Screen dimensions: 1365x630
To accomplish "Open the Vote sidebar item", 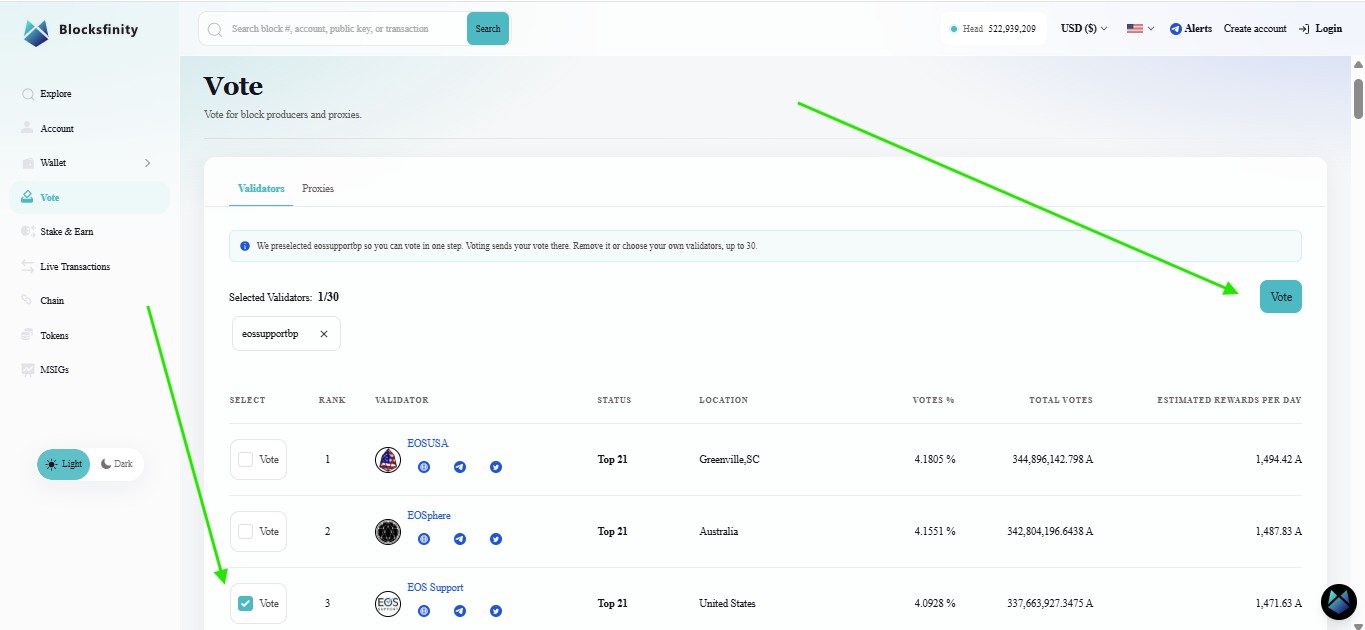I will click(89, 198).
